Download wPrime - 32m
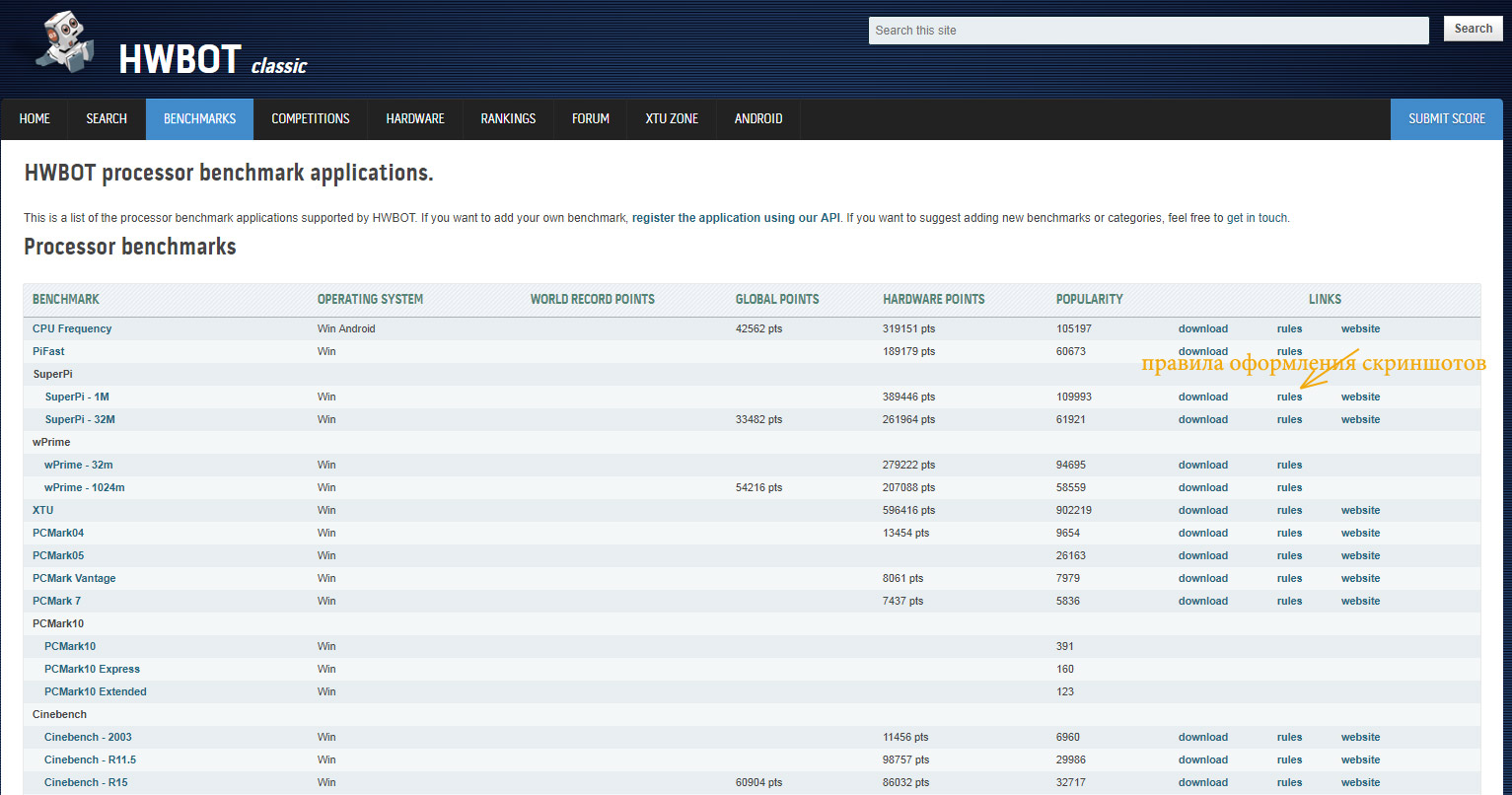Screen dimensions: 1512x795 tap(1203, 465)
